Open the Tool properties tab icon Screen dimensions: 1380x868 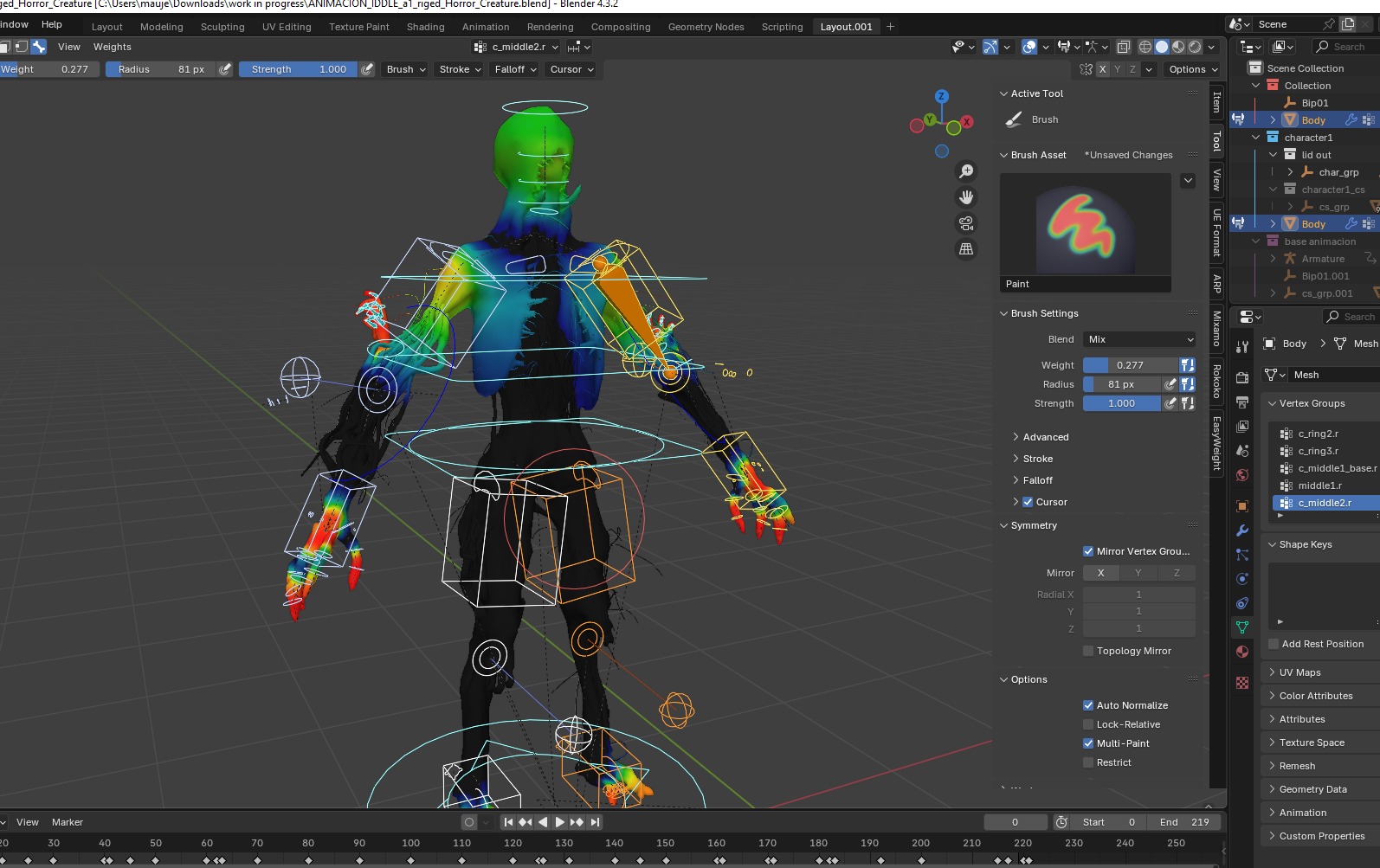1242,347
